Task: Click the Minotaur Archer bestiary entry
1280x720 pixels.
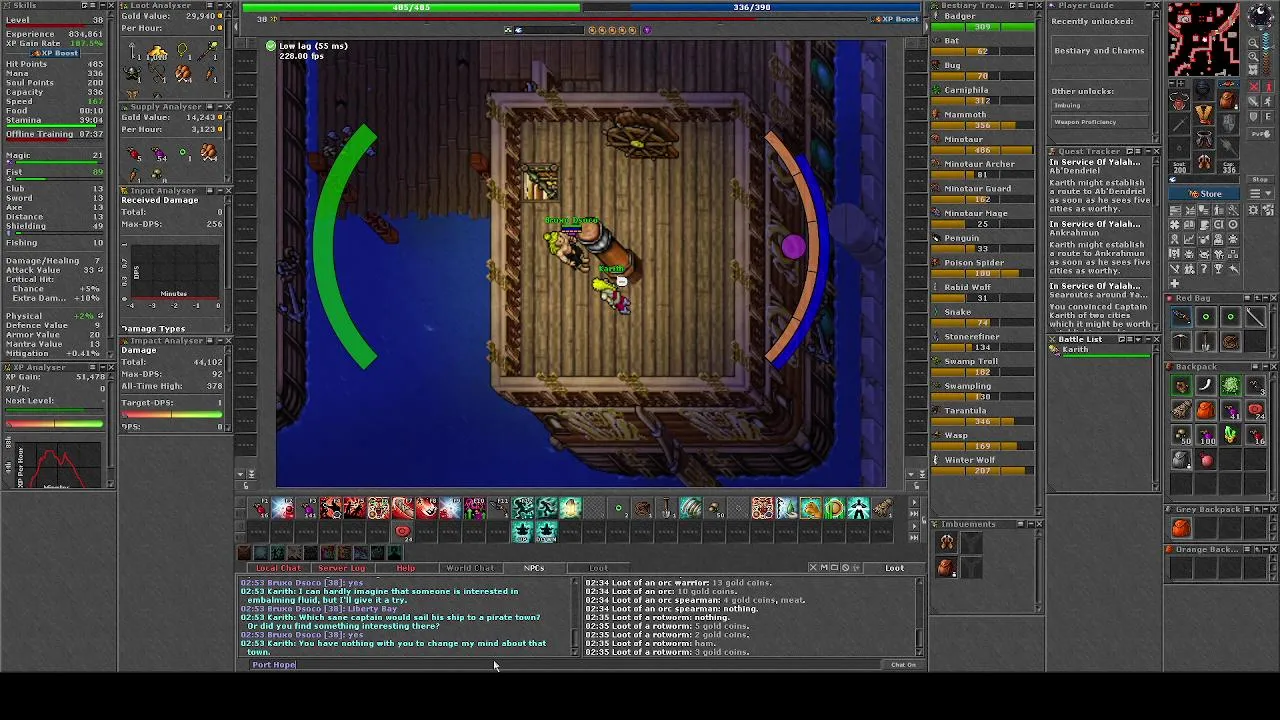Action: click(x=980, y=167)
